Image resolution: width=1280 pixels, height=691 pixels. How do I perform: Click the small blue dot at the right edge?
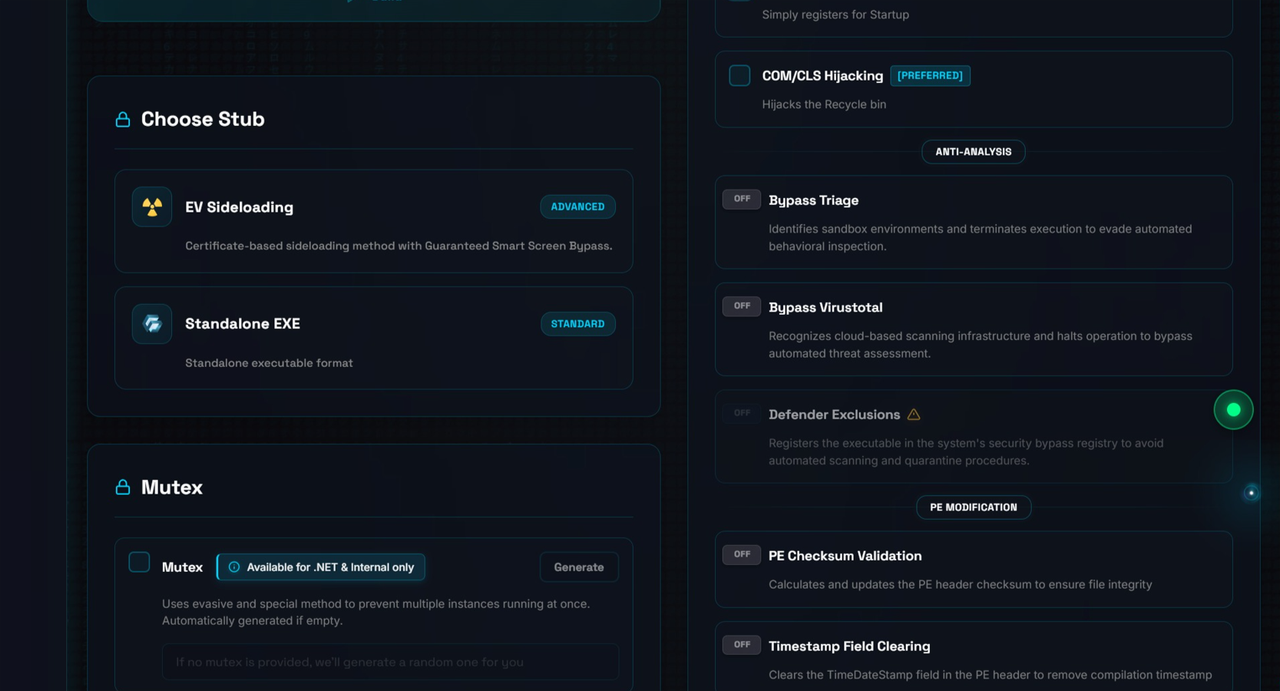pos(1251,492)
